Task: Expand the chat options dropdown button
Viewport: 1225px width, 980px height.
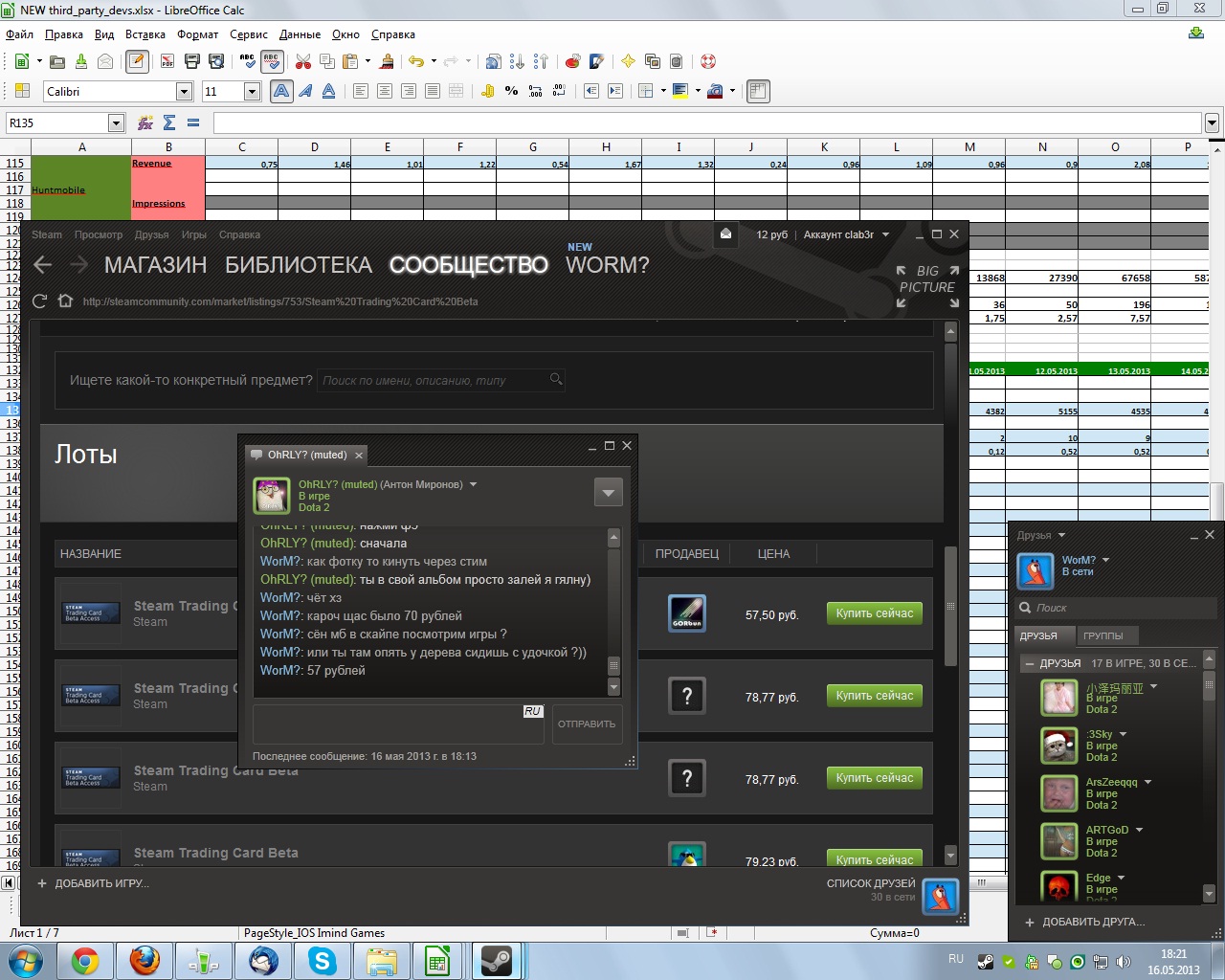Action: [x=608, y=492]
